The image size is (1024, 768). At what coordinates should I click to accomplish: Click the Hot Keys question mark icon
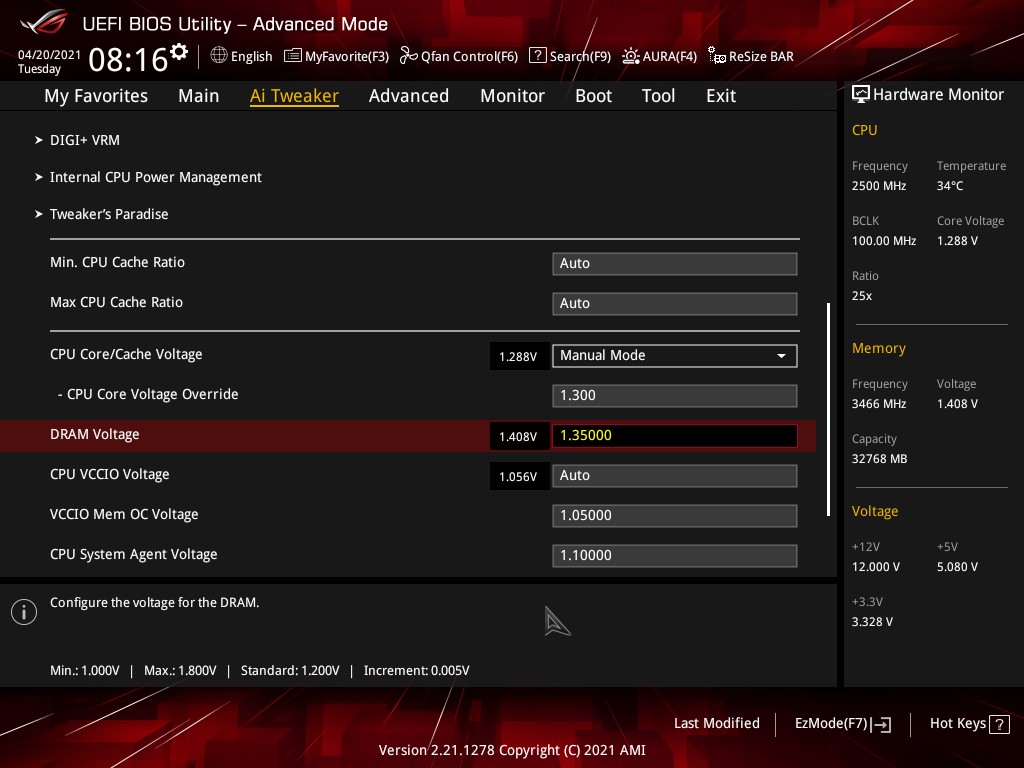tap(999, 724)
